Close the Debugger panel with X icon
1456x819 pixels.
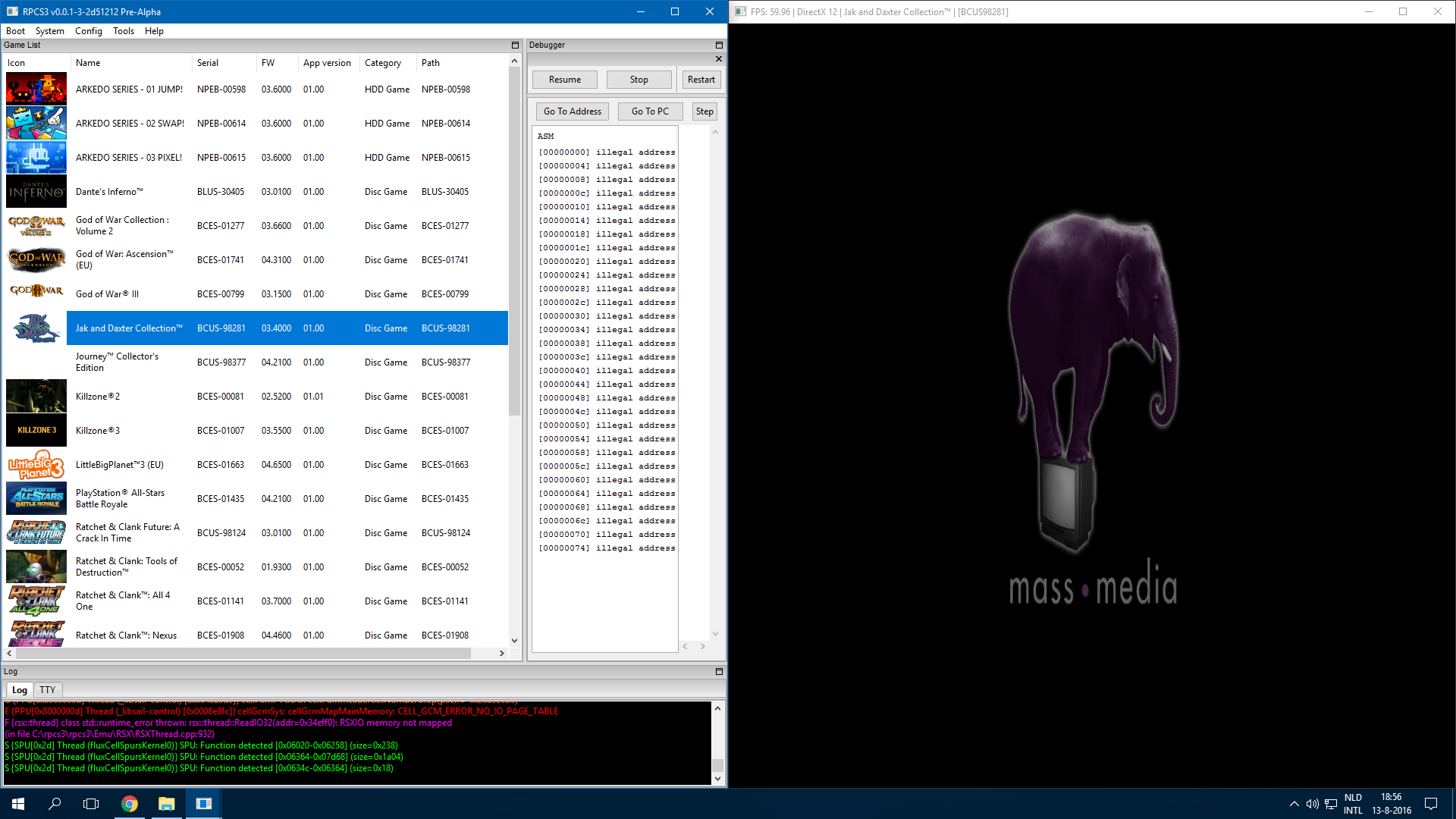point(719,59)
